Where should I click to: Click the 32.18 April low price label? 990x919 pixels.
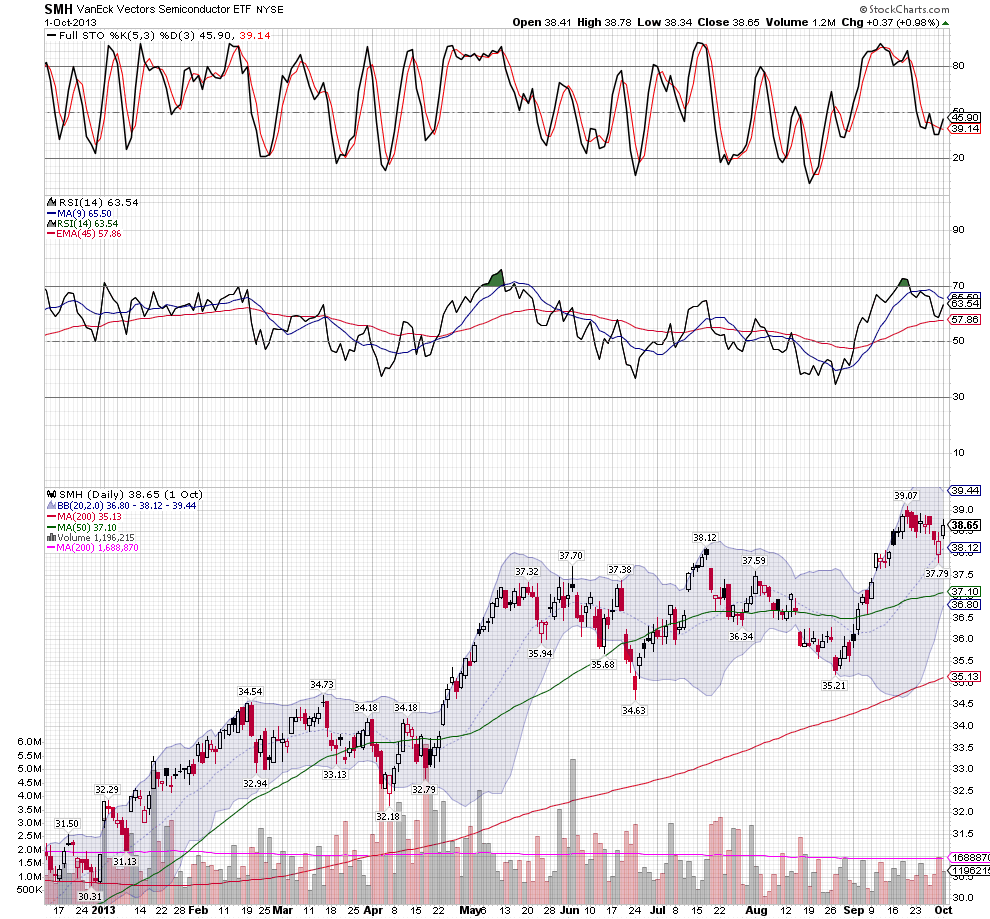[x=387, y=816]
